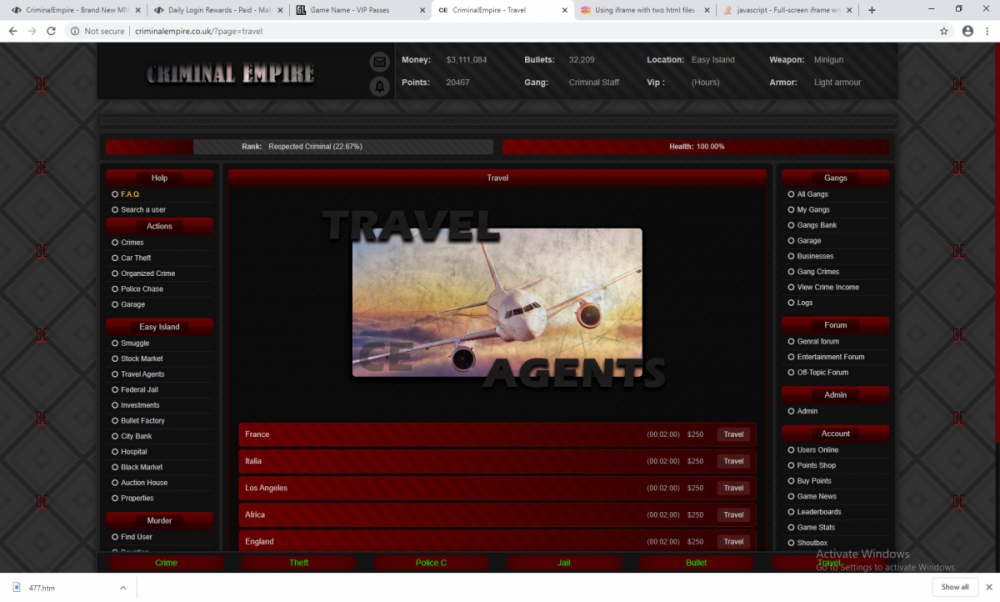
Task: Expand the 477.htm download chevron
Action: (x=122, y=587)
